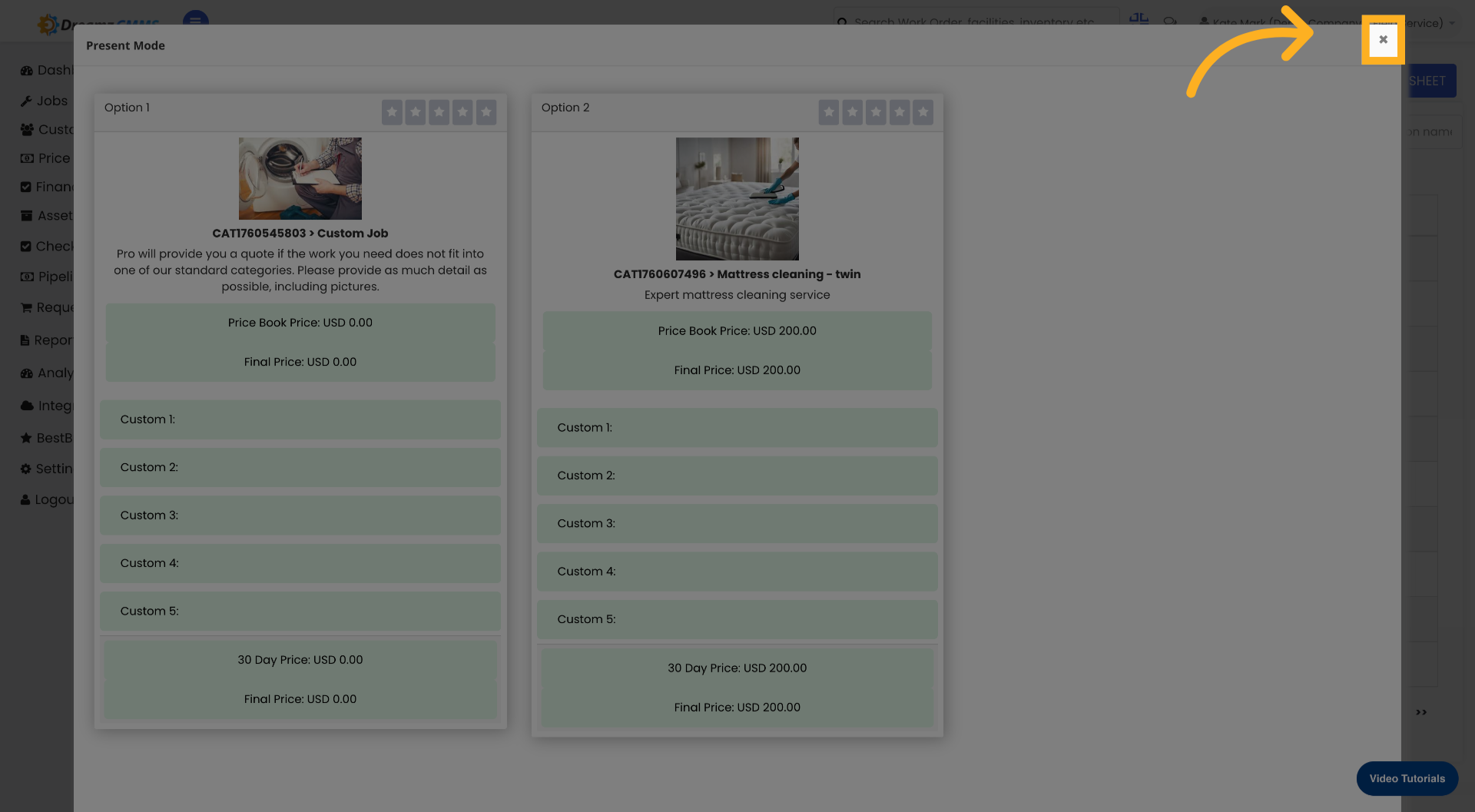Viewport: 1475px width, 812px height.
Task: Open the Assets section
Action: 27,216
